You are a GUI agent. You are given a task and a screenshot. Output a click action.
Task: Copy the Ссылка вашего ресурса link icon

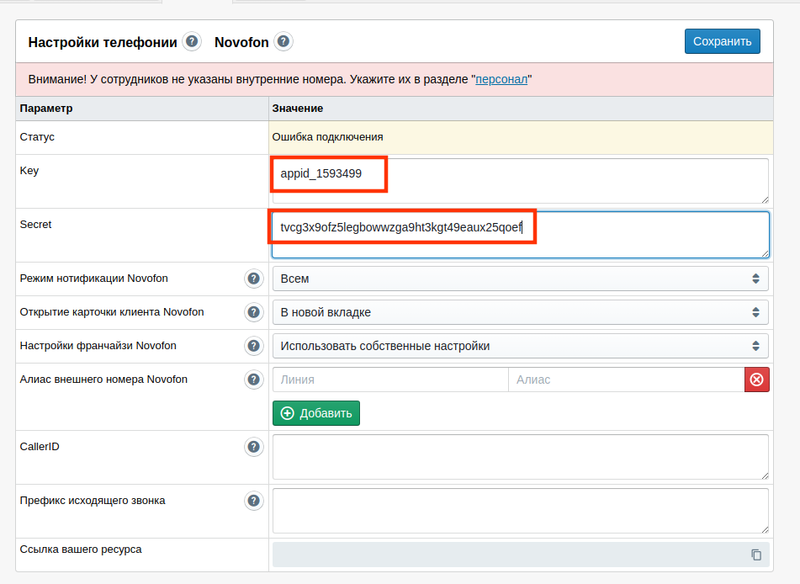756,554
